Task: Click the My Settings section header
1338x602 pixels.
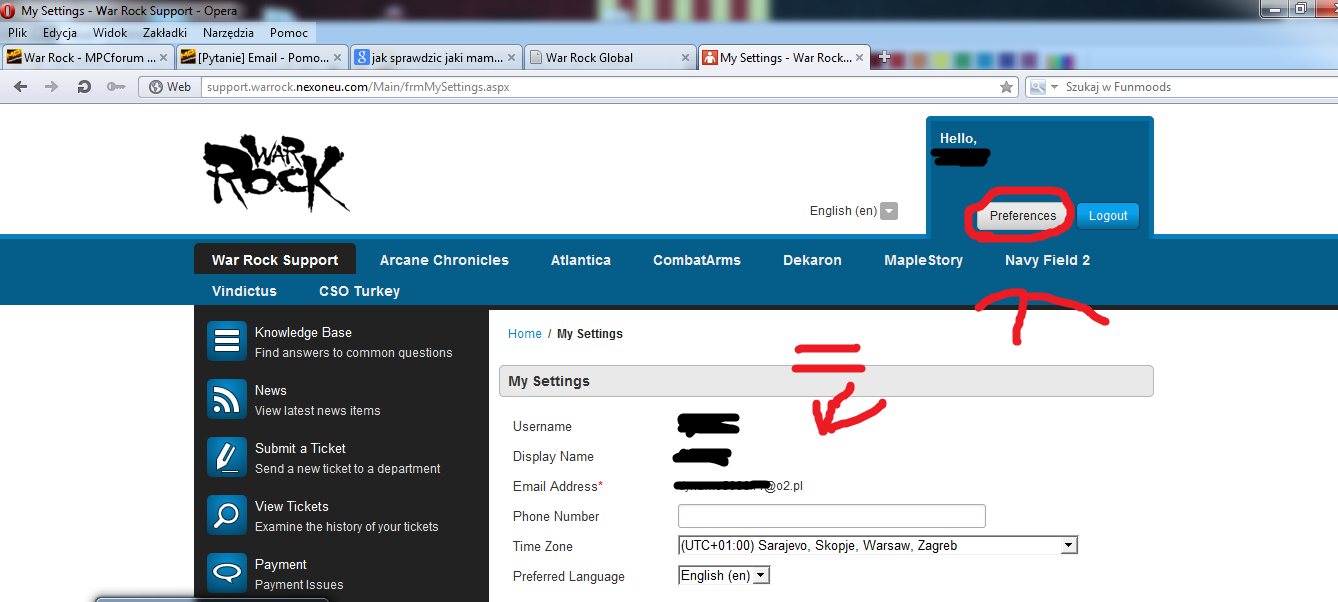Action: point(826,381)
